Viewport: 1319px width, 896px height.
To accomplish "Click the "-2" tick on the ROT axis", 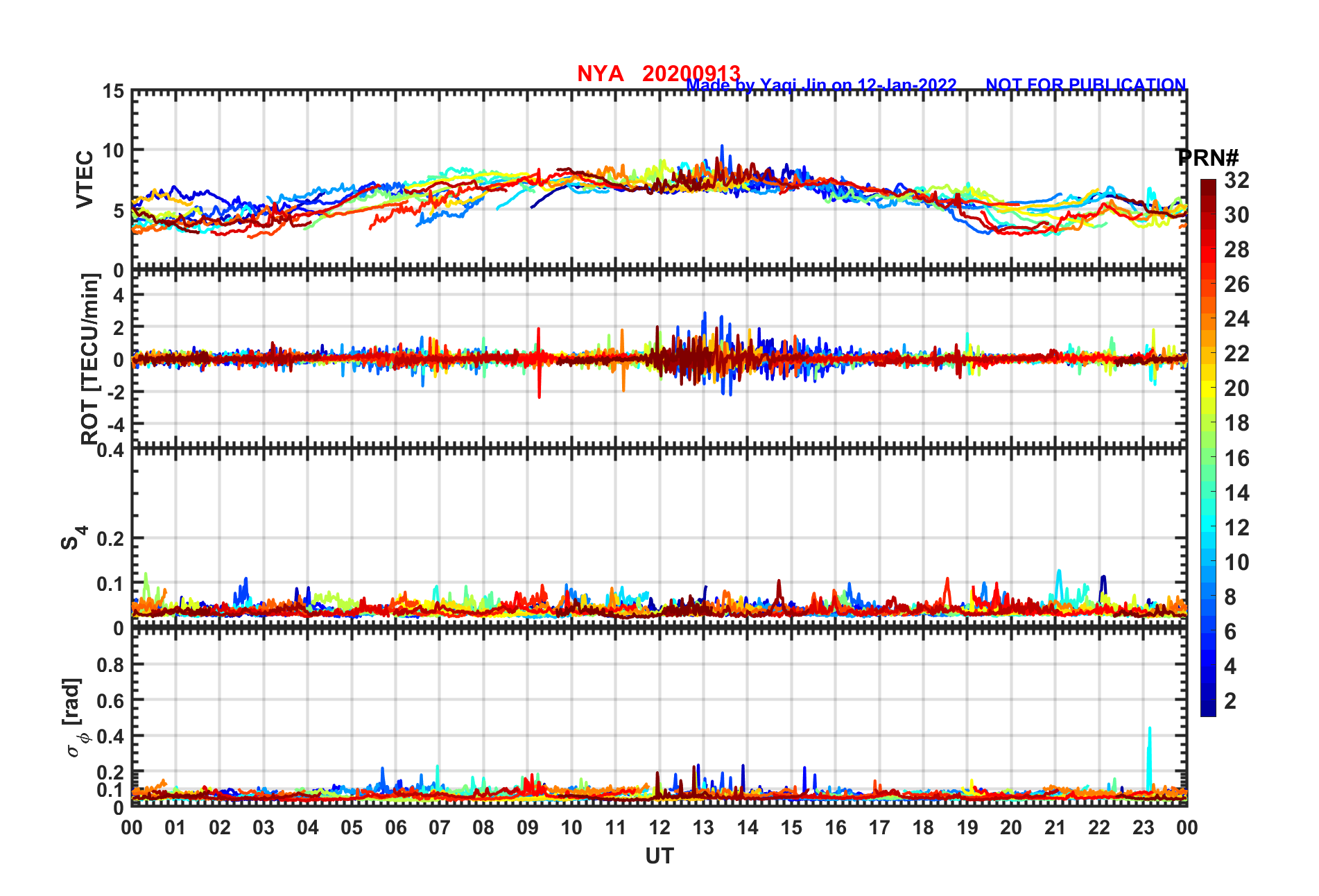I will click(115, 392).
